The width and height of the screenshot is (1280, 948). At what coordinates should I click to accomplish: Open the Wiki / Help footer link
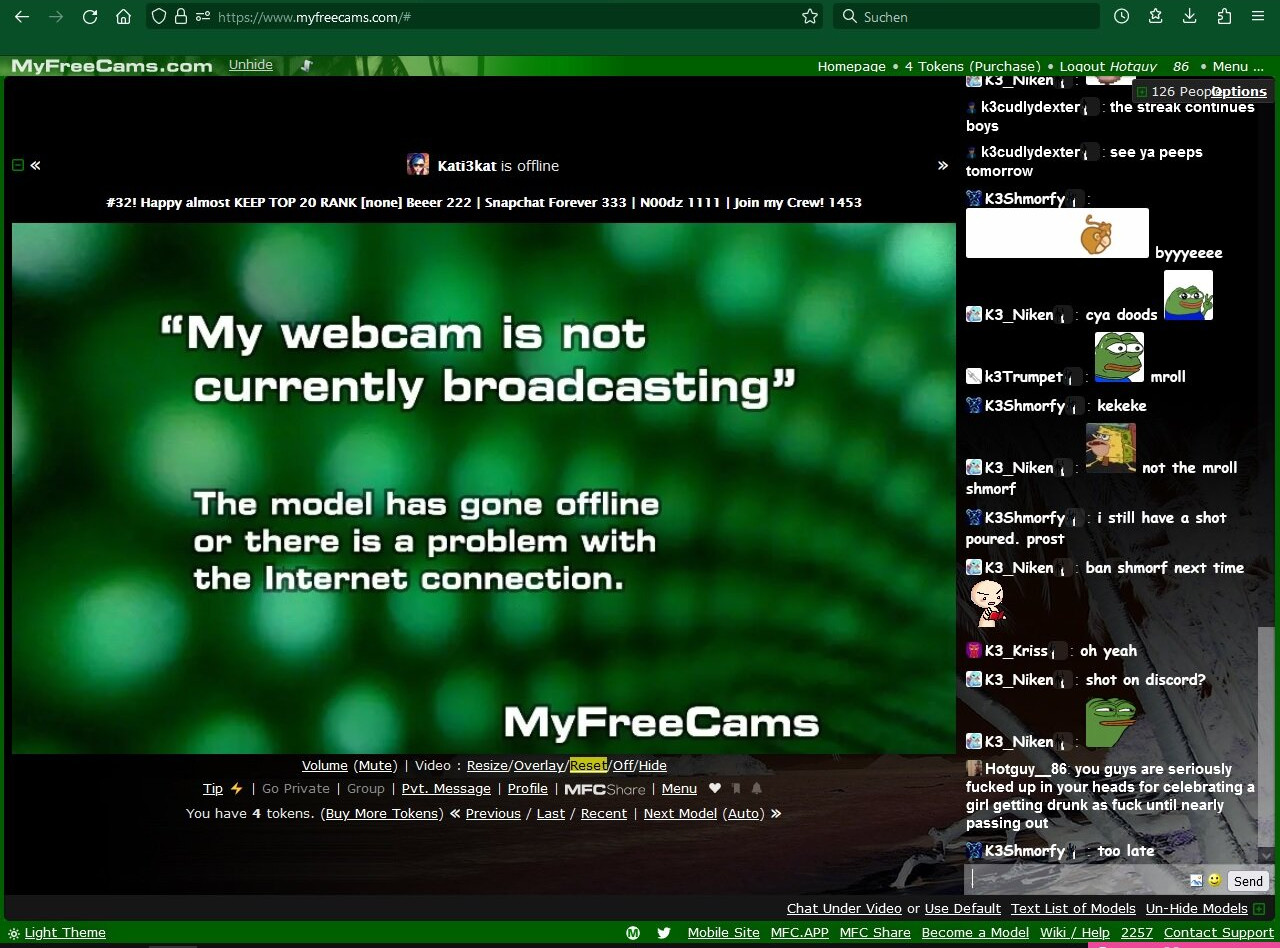pos(1075,933)
